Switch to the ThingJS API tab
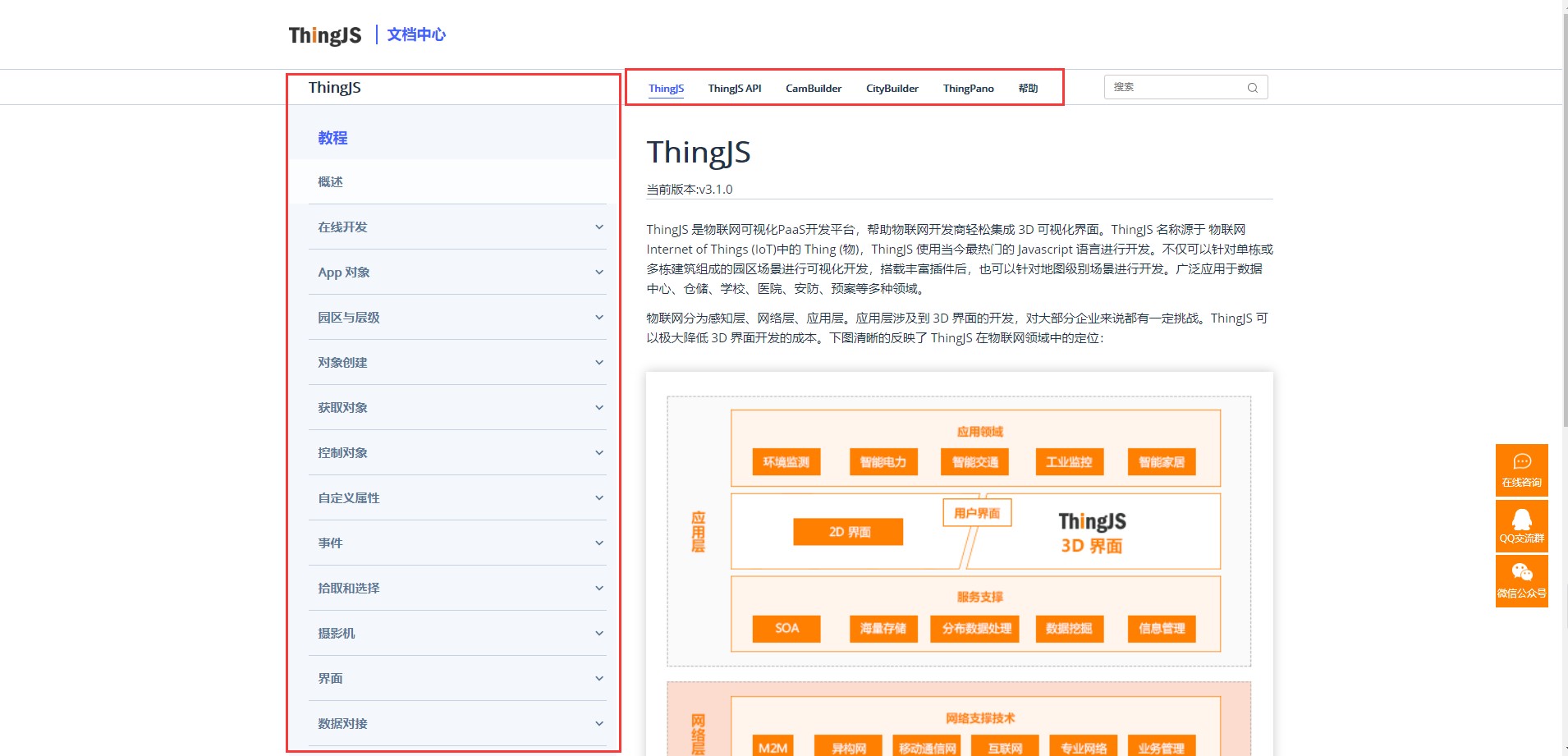This screenshot has width=1568, height=756. [735, 89]
